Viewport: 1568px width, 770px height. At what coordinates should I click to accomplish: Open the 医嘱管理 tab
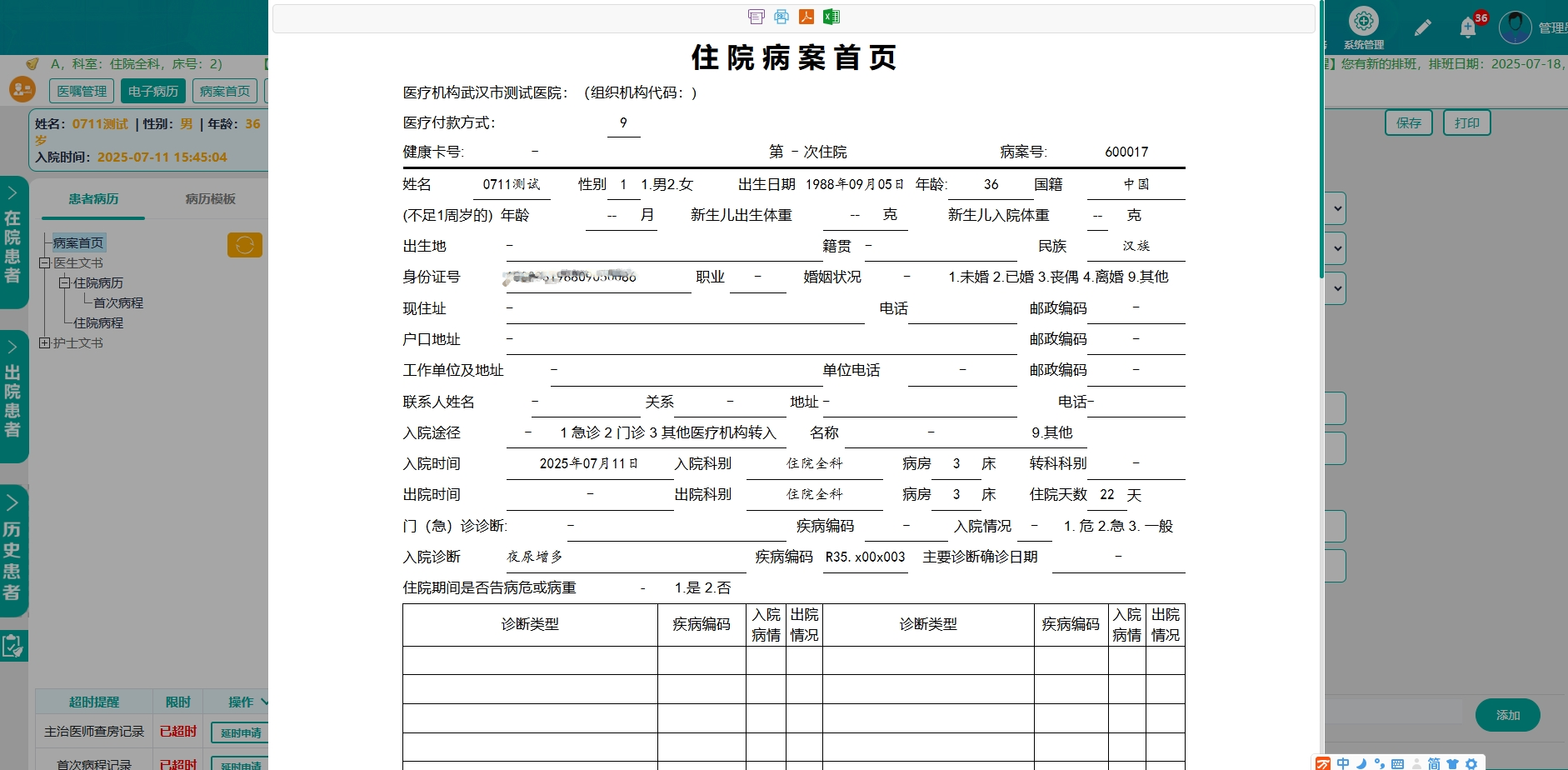click(x=82, y=91)
